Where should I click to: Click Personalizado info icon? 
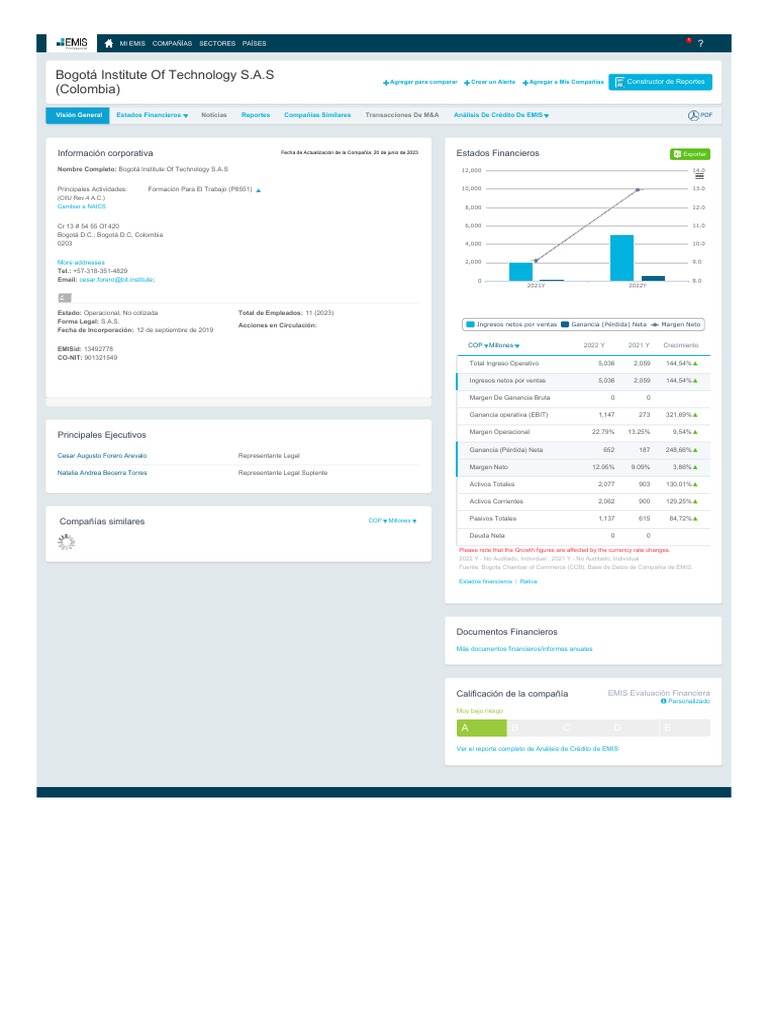pos(664,701)
